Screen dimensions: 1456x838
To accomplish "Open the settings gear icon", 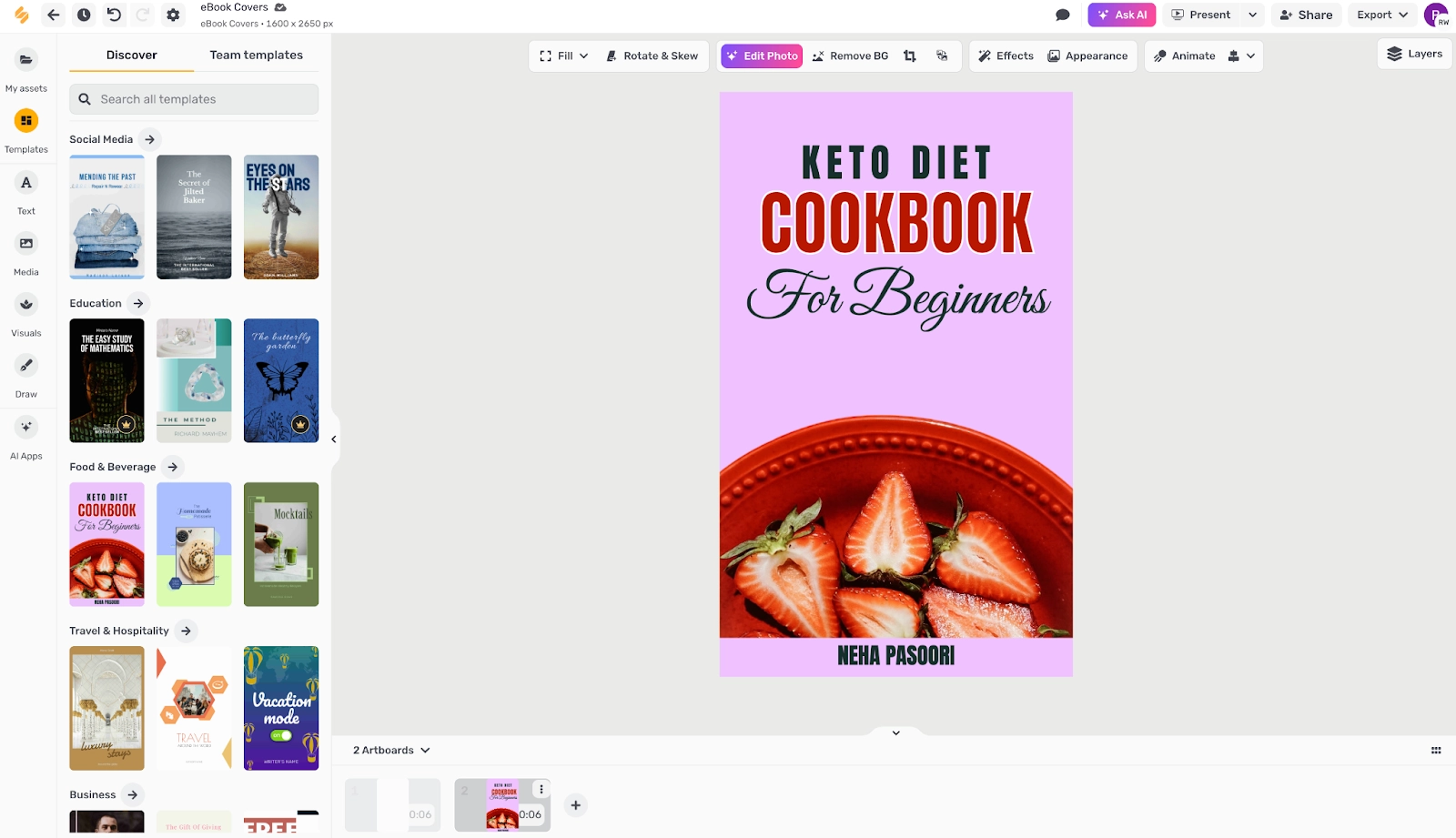I will 173,15.
